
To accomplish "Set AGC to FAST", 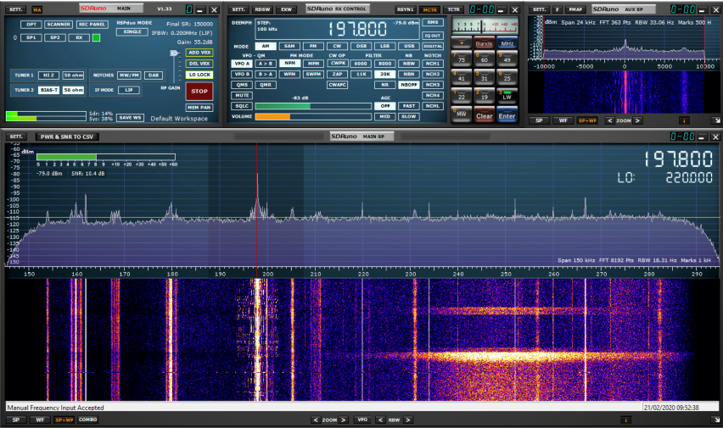I will 409,106.
